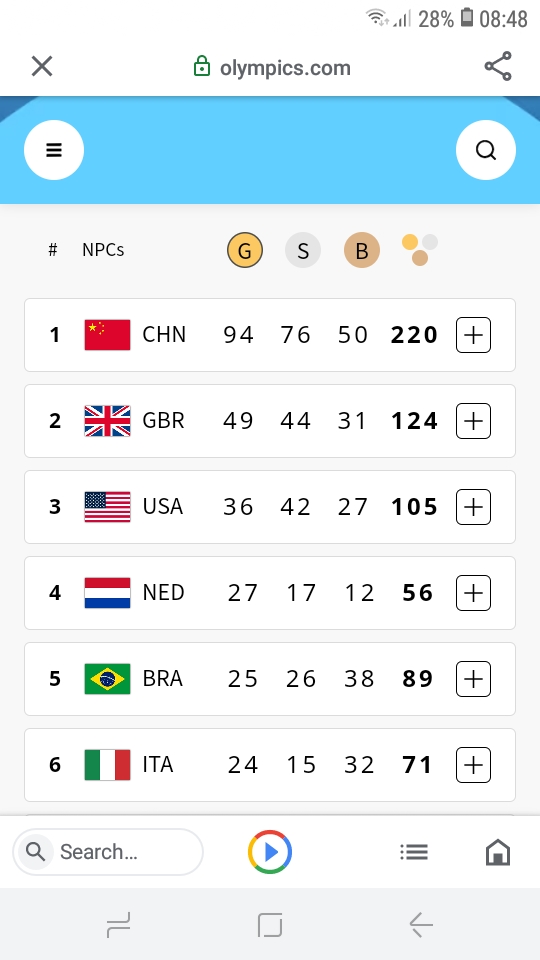Close the browser tab with X
The width and height of the screenshot is (540, 960).
[x=42, y=66]
